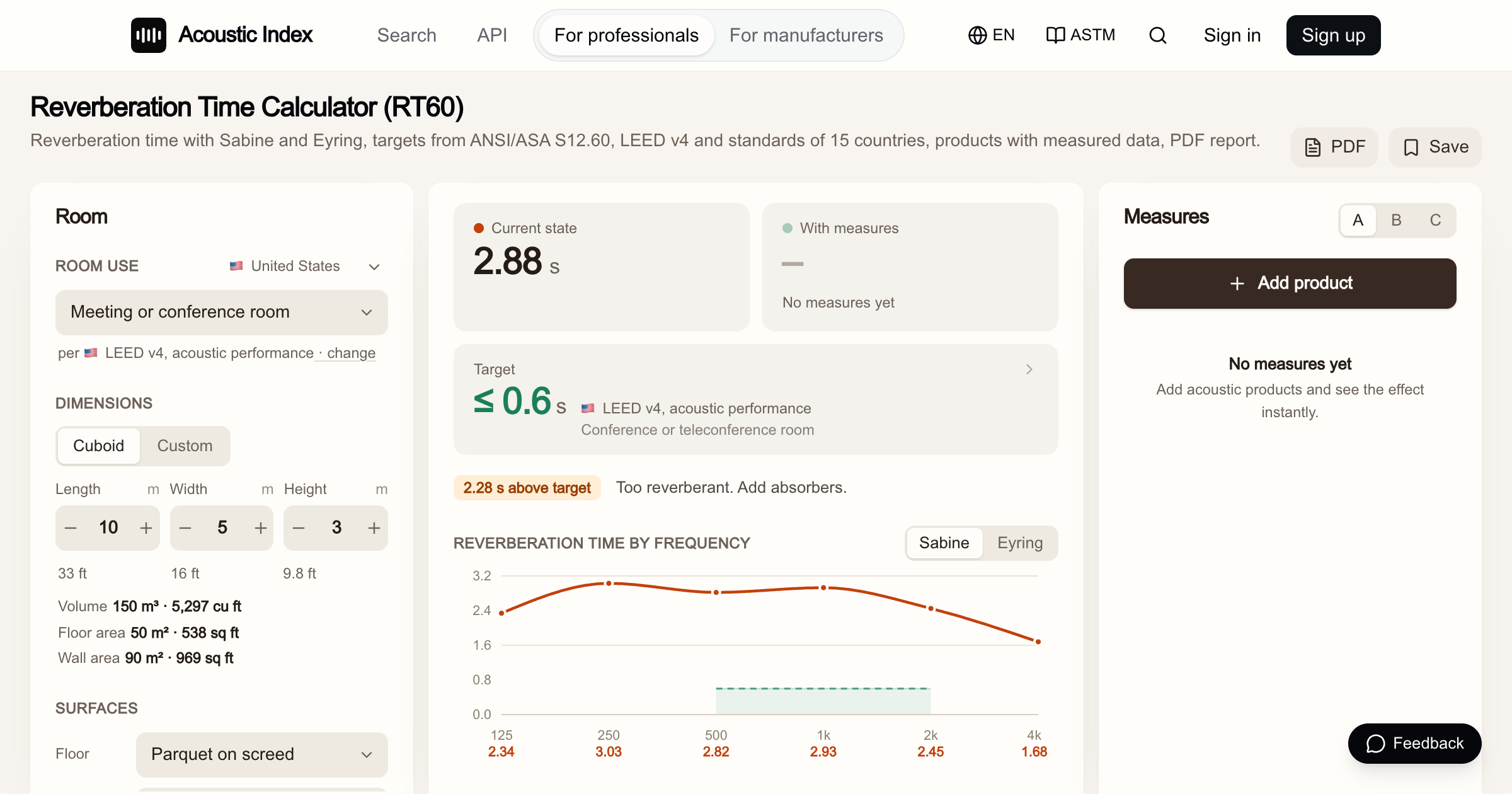
Task: Select measures variant A tab
Action: coord(1358,221)
